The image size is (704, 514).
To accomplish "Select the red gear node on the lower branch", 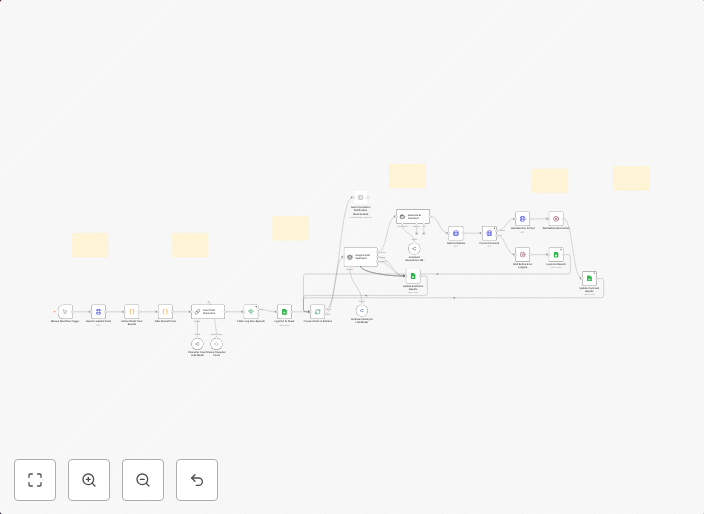I will coord(523,255).
